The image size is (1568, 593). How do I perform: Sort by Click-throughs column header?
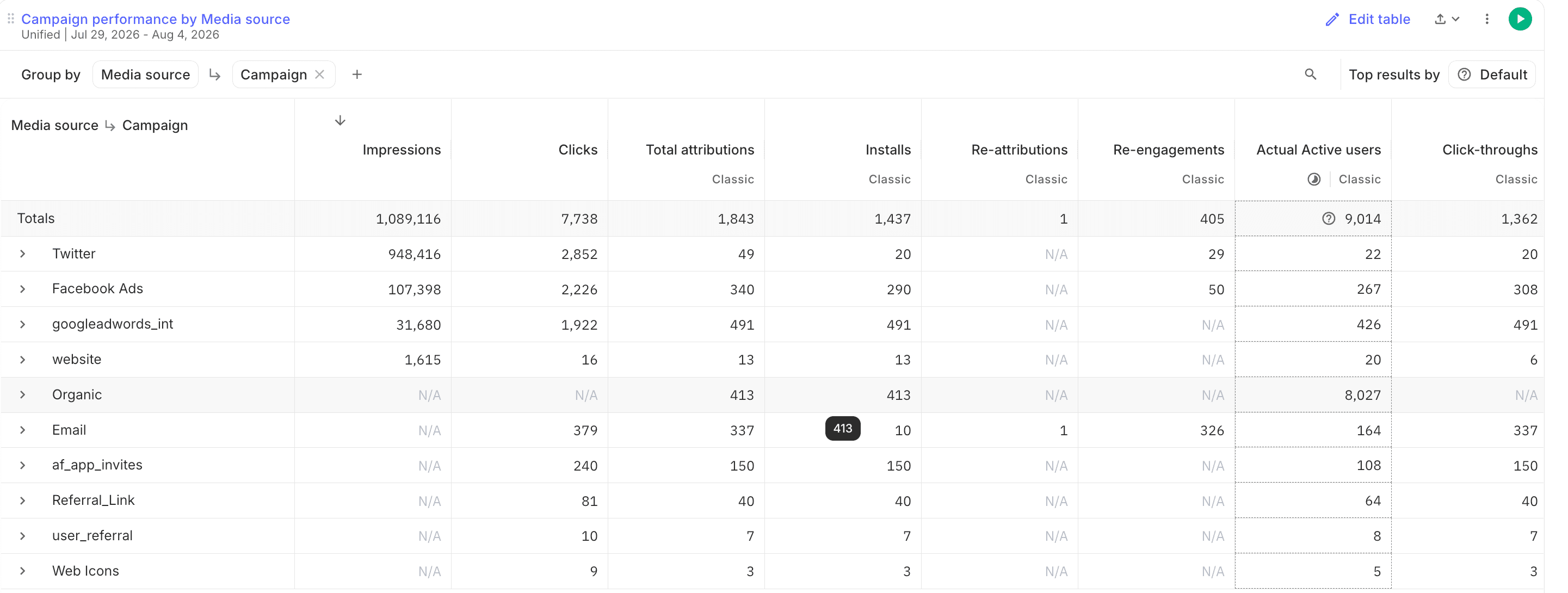(x=1490, y=150)
